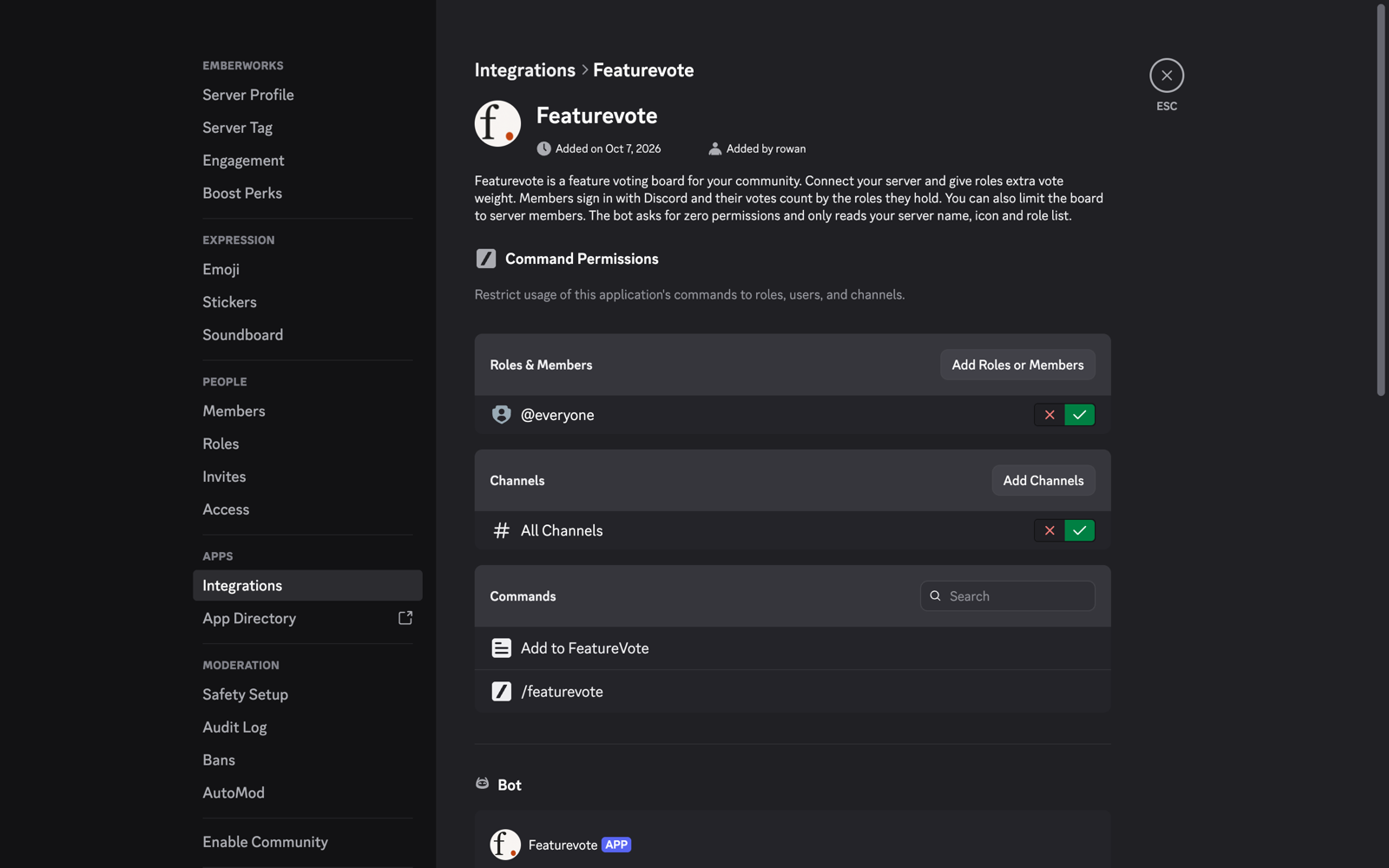Open Boost Perks page
This screenshot has width=1389, height=868.
(x=307, y=194)
